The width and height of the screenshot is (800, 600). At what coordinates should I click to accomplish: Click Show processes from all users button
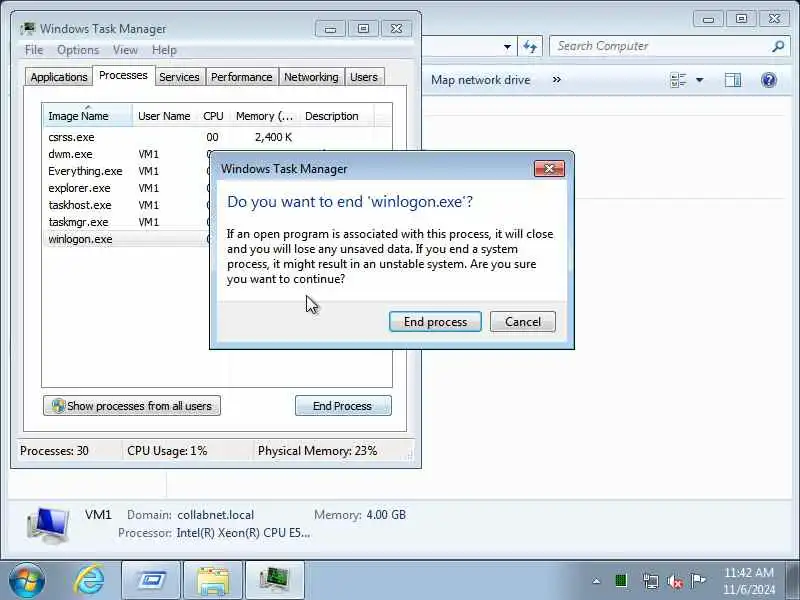(x=132, y=406)
